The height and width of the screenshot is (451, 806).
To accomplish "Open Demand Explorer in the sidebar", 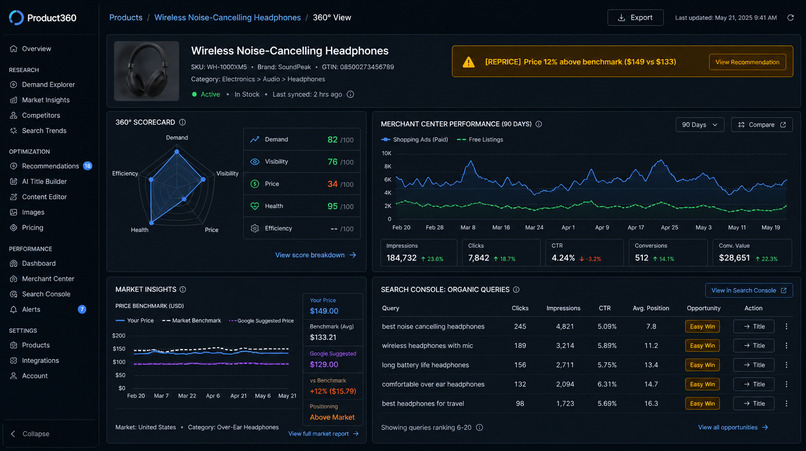I will pyautogui.click(x=49, y=84).
